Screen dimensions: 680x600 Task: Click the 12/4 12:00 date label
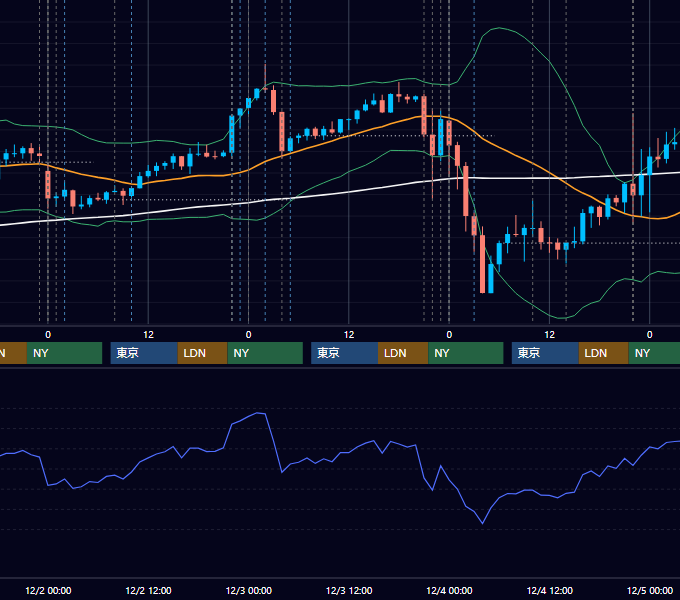[549, 590]
